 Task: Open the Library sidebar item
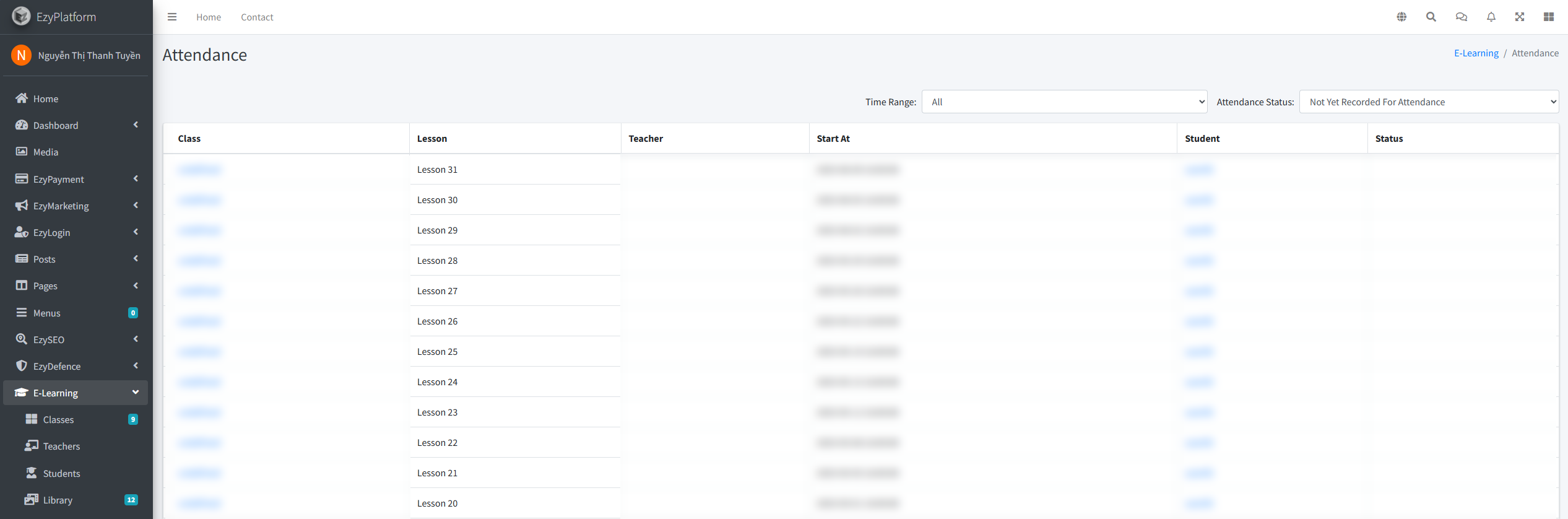[58, 500]
